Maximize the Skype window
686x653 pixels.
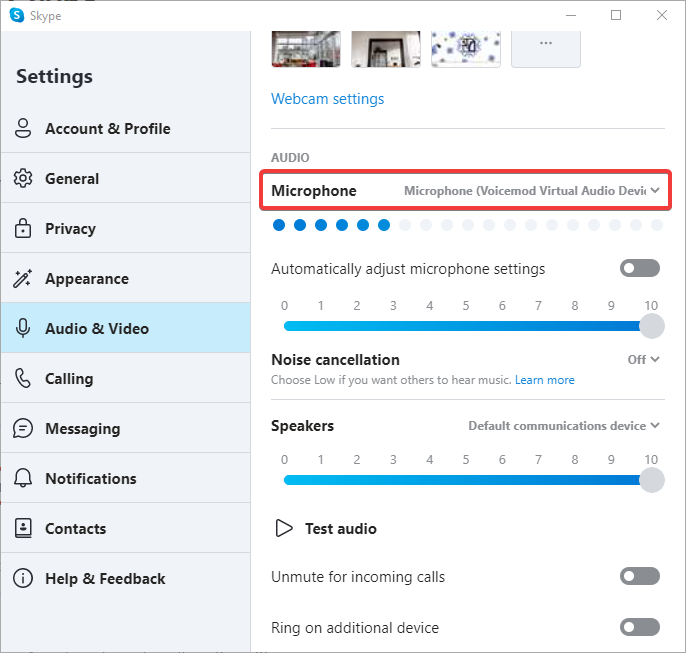pos(616,15)
